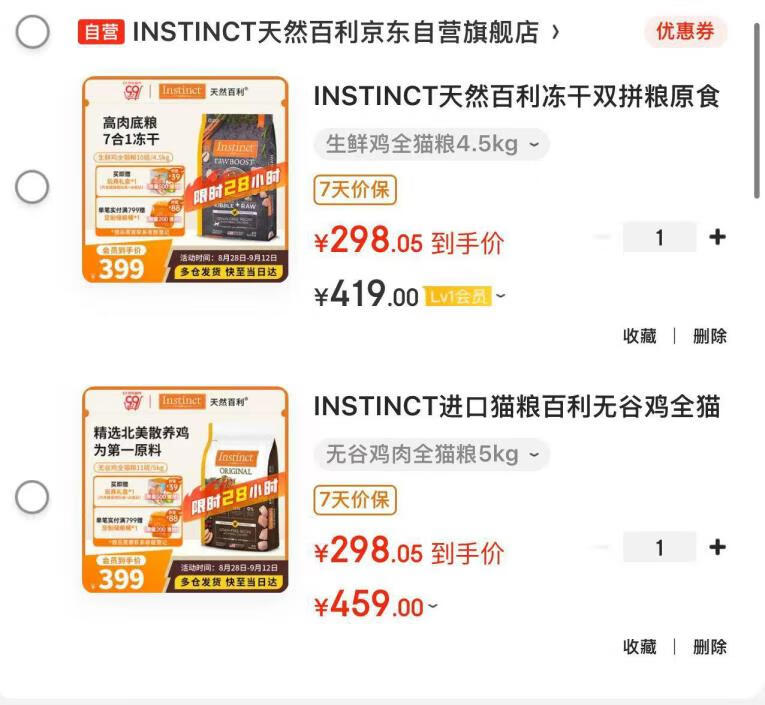
Task: Delete the second product with 删除
Action: click(x=710, y=647)
